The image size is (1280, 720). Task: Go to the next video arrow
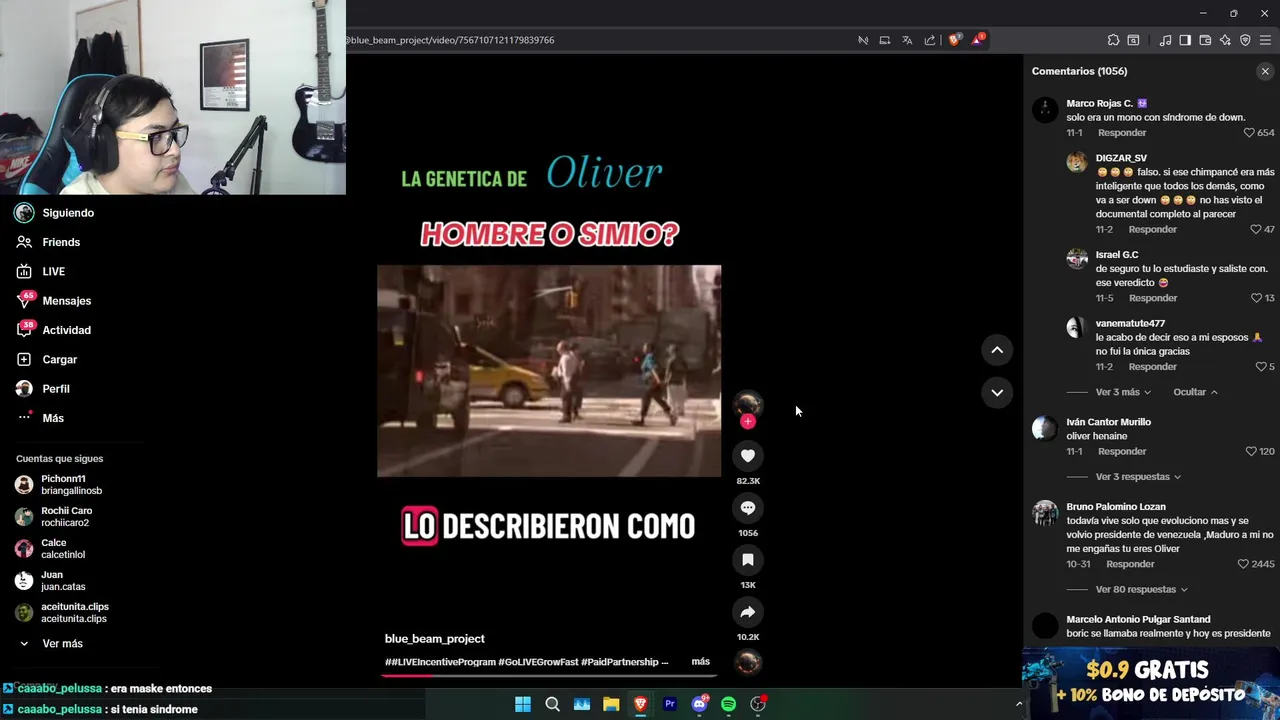(x=997, y=393)
